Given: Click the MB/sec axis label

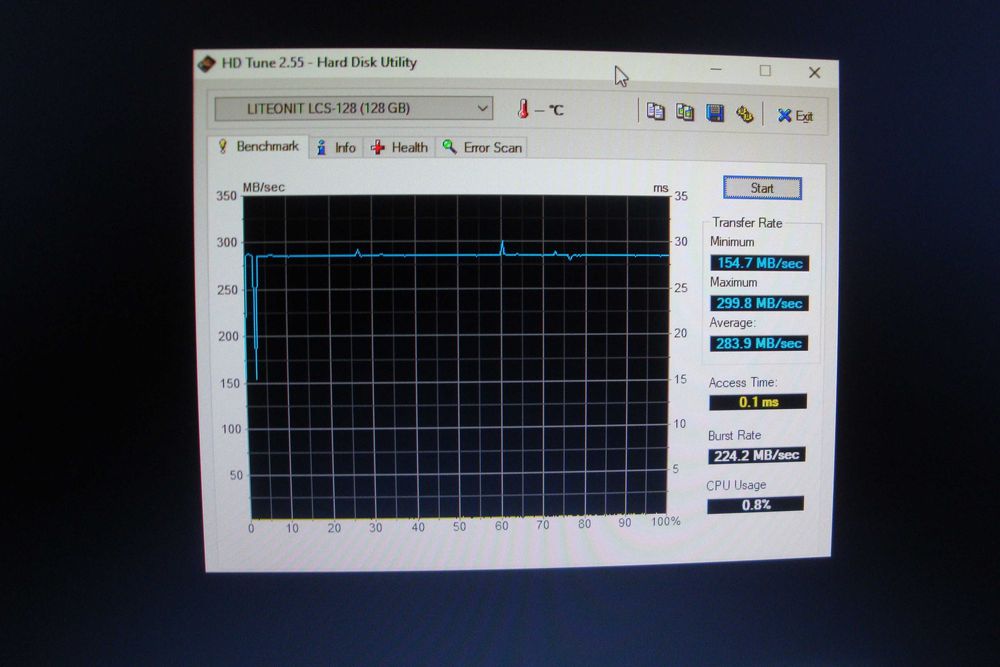Looking at the screenshot, I should pyautogui.click(x=263, y=187).
